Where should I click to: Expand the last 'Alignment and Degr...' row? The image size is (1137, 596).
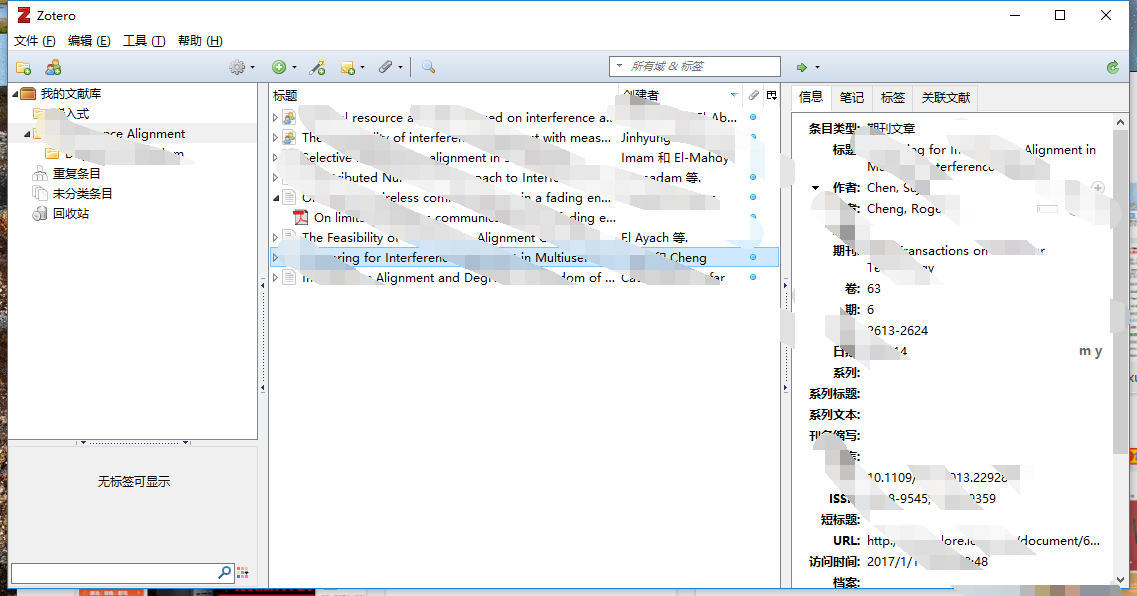click(x=275, y=277)
